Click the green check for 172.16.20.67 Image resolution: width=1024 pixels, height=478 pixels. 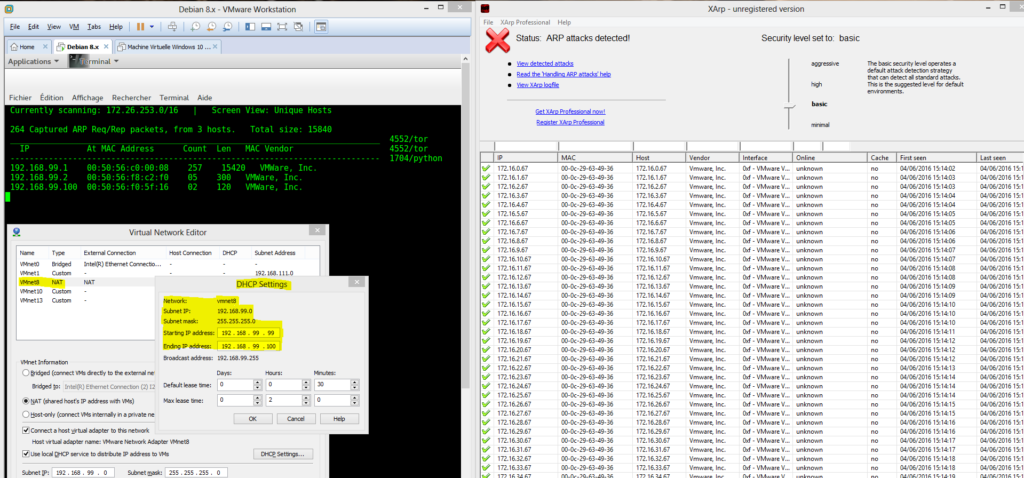coord(485,349)
